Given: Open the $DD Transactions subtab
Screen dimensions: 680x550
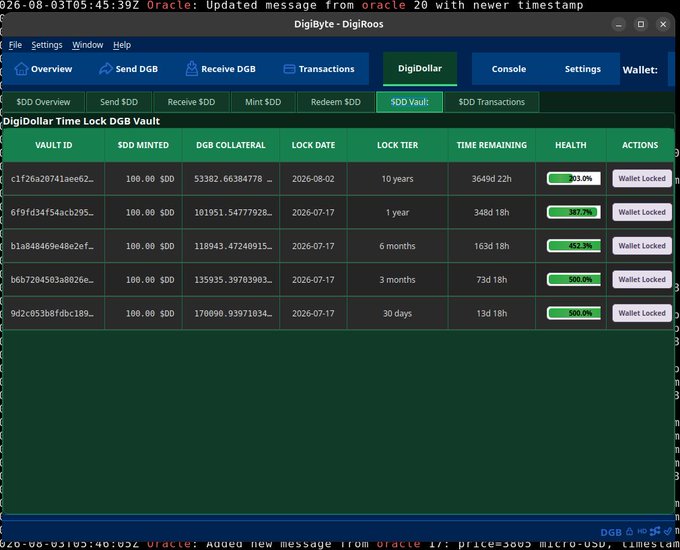Looking at the screenshot, I should click(x=491, y=102).
